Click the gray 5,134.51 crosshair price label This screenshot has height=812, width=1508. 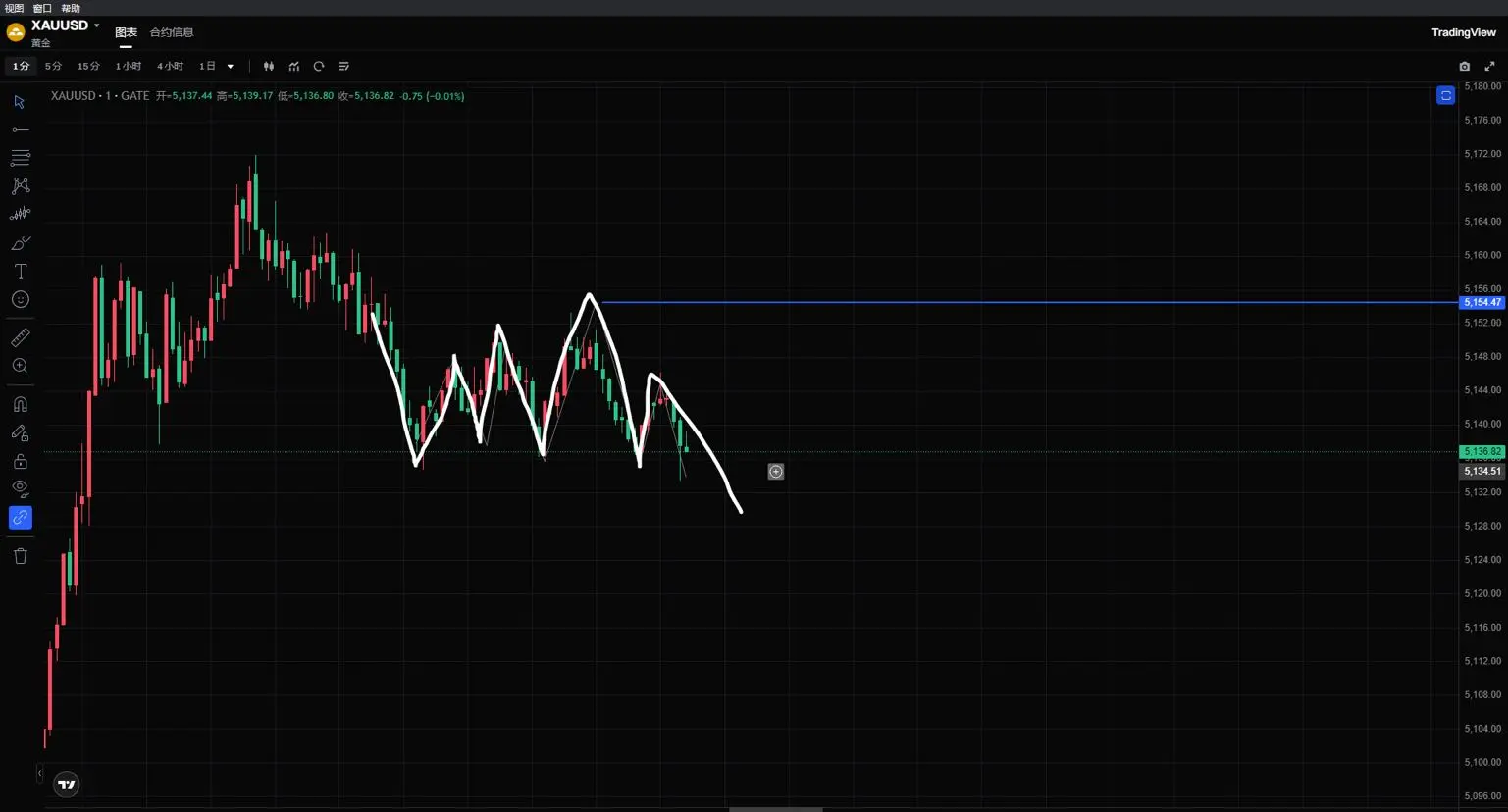coord(1482,472)
